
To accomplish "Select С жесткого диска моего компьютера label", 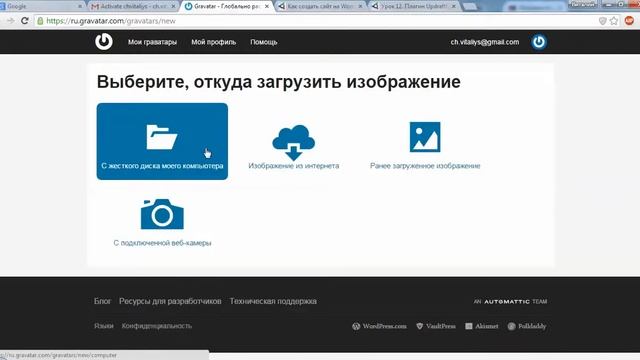I will click(x=162, y=166).
